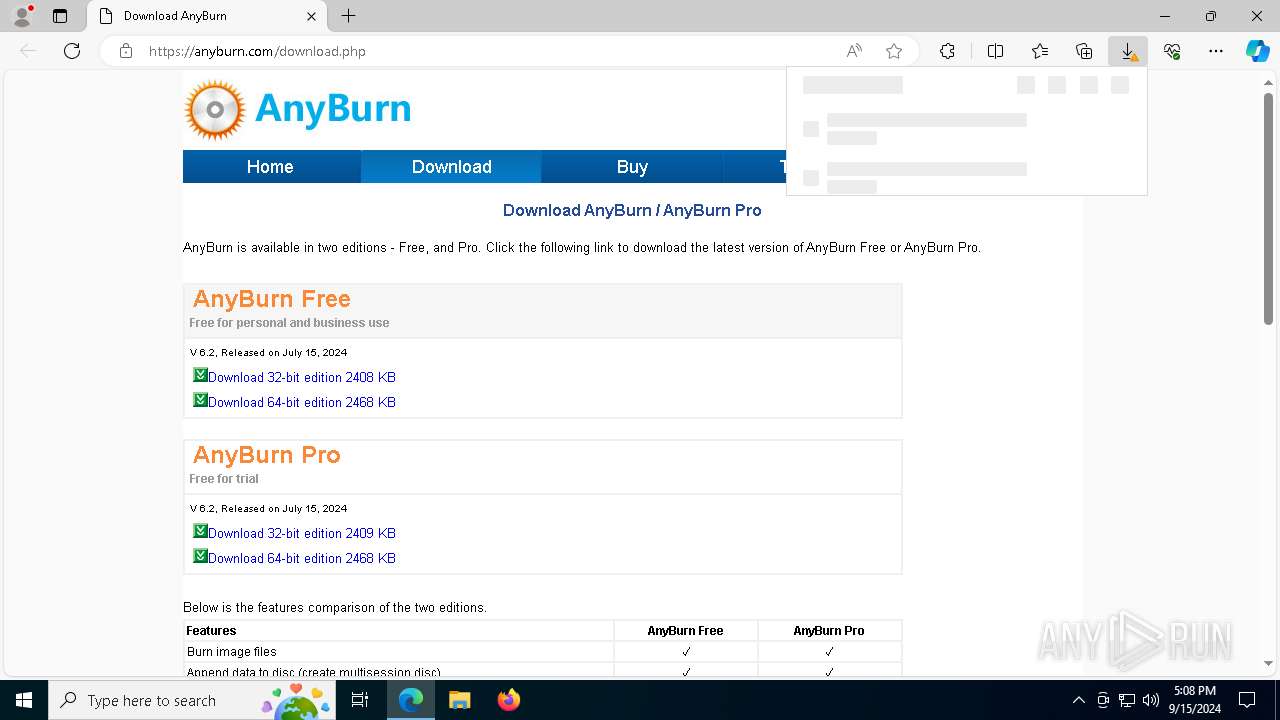Open the network tray icon
The height and width of the screenshot is (720, 1280).
(x=1127, y=700)
